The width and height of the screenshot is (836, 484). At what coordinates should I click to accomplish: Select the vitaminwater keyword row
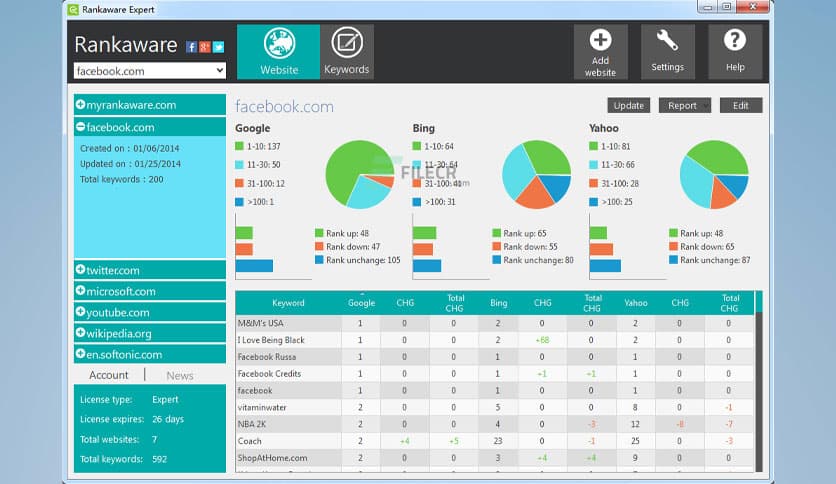(x=495, y=407)
